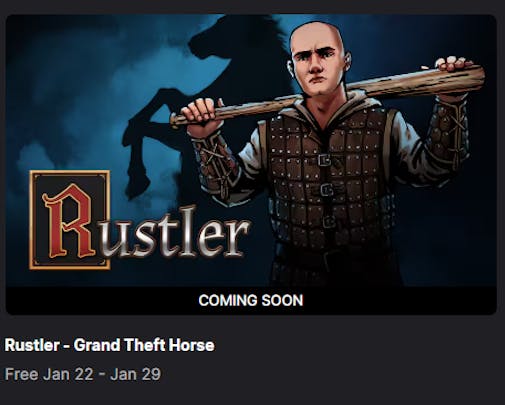Click the Free Jan 22 - Jan 29 text
The height and width of the screenshot is (405, 505).
(x=83, y=374)
